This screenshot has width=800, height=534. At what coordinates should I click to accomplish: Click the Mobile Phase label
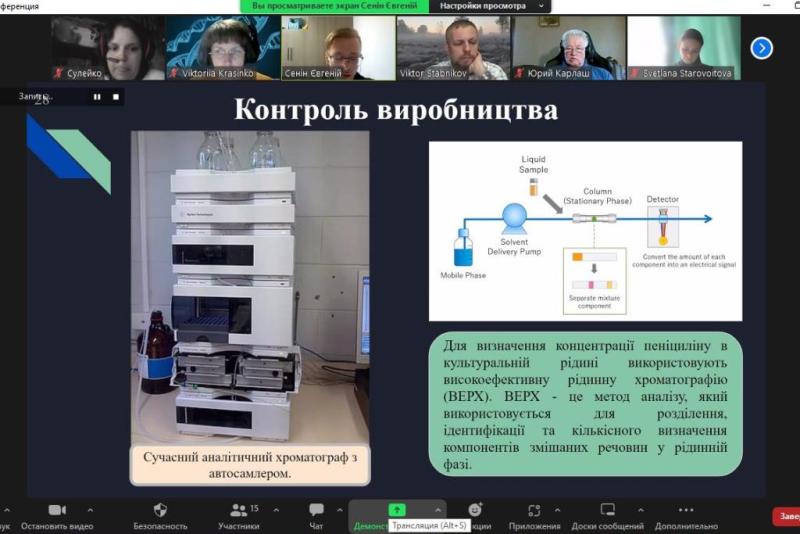click(x=463, y=275)
